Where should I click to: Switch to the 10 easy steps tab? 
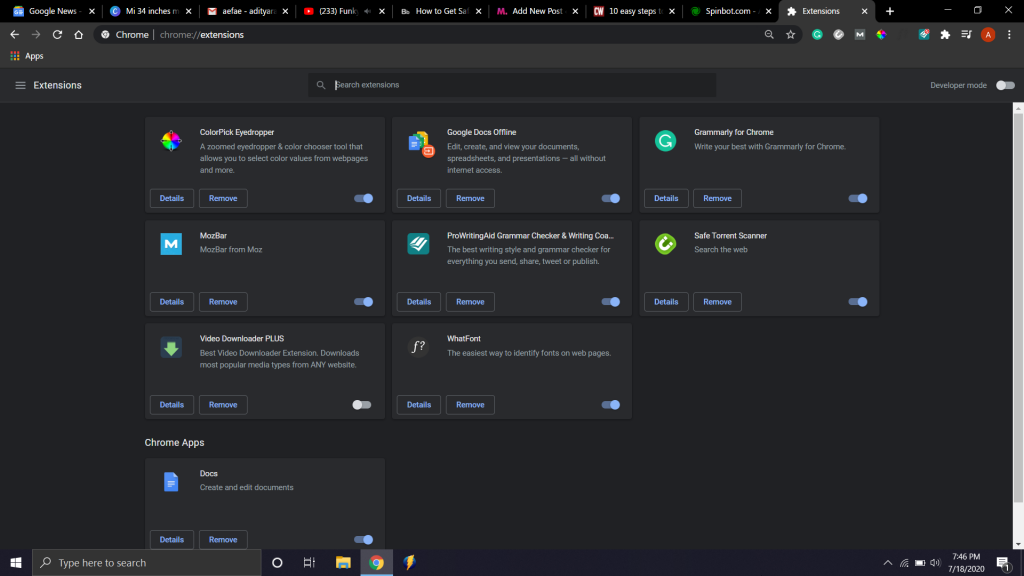(x=632, y=11)
